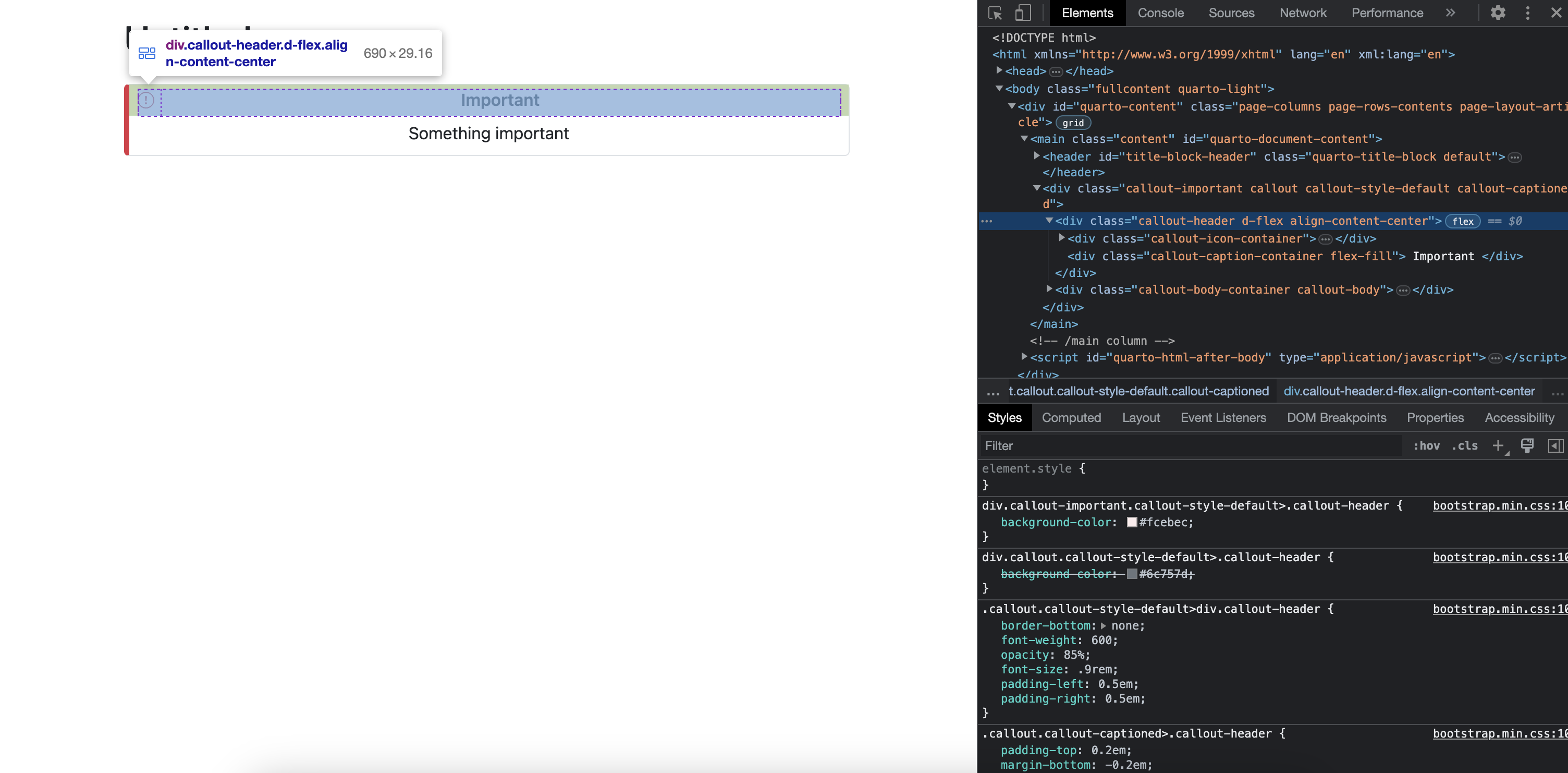Open the Network tab
The image size is (1568, 773).
tap(1303, 13)
